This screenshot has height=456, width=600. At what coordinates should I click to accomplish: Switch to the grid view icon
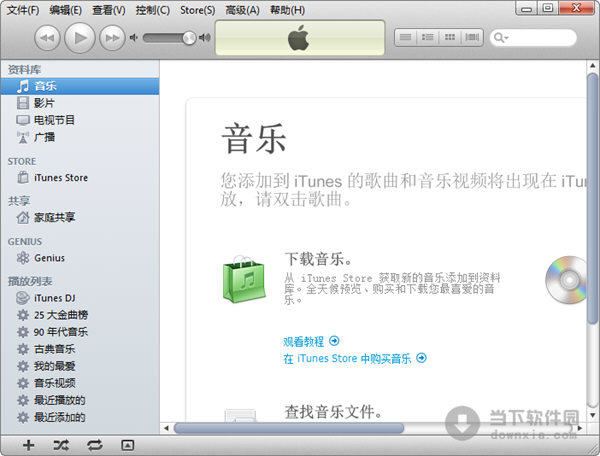(450, 38)
